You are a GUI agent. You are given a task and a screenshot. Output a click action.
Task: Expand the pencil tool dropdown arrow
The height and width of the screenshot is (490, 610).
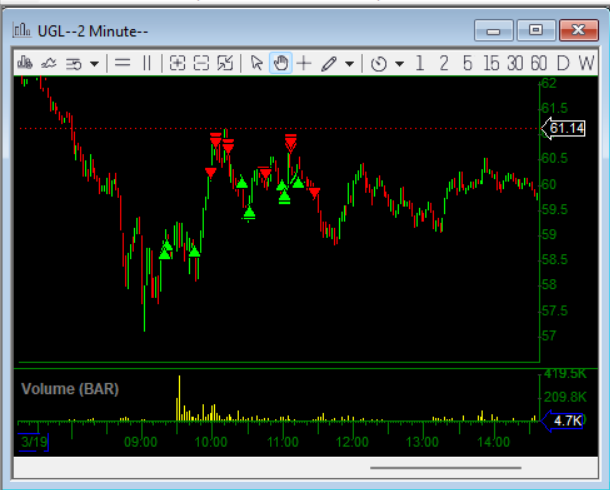pyautogui.click(x=350, y=63)
